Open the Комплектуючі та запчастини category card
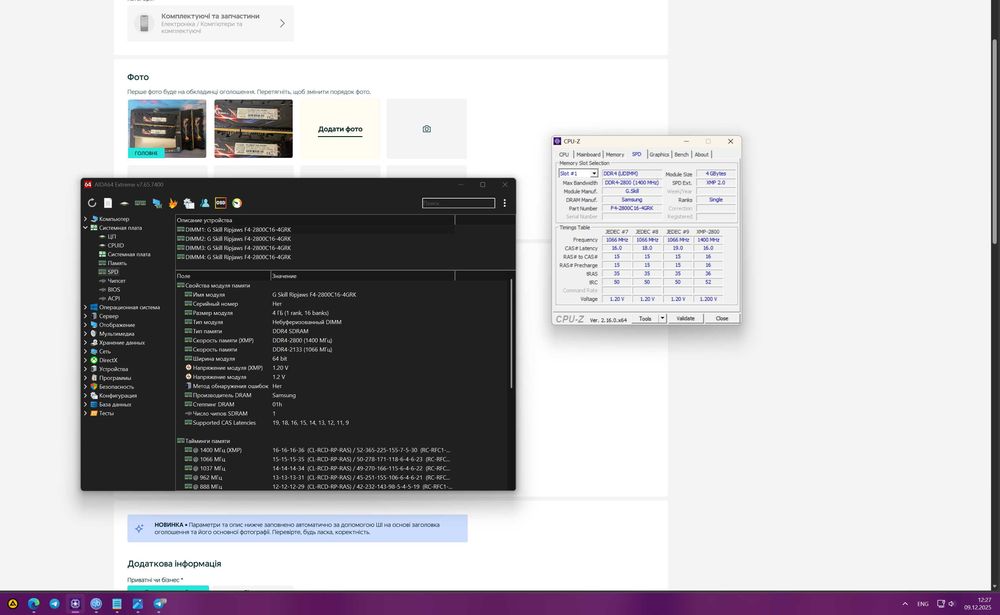1000x615 pixels. pyautogui.click(x=210, y=24)
